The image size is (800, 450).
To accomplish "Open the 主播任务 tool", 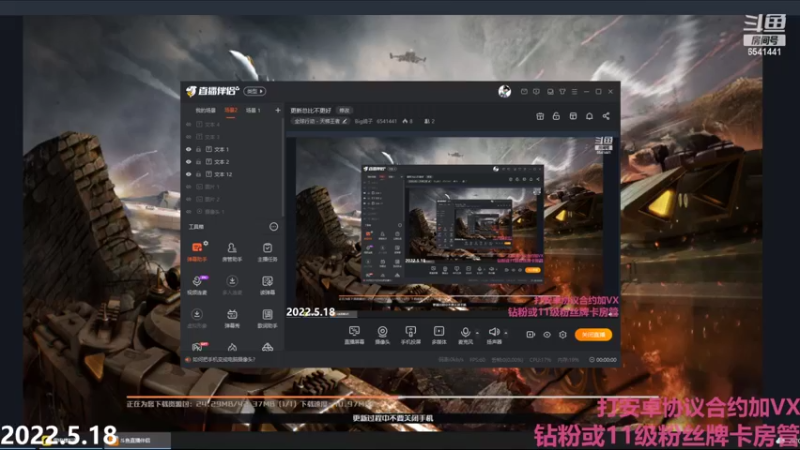I will pyautogui.click(x=267, y=252).
